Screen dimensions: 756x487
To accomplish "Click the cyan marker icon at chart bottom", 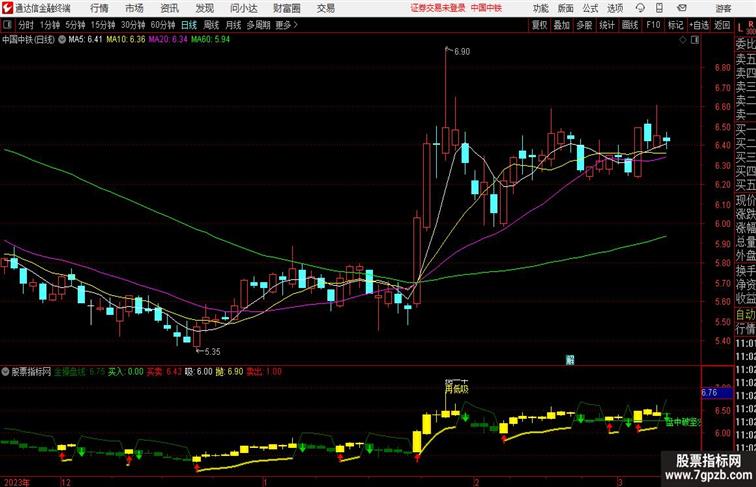I will coord(570,360).
